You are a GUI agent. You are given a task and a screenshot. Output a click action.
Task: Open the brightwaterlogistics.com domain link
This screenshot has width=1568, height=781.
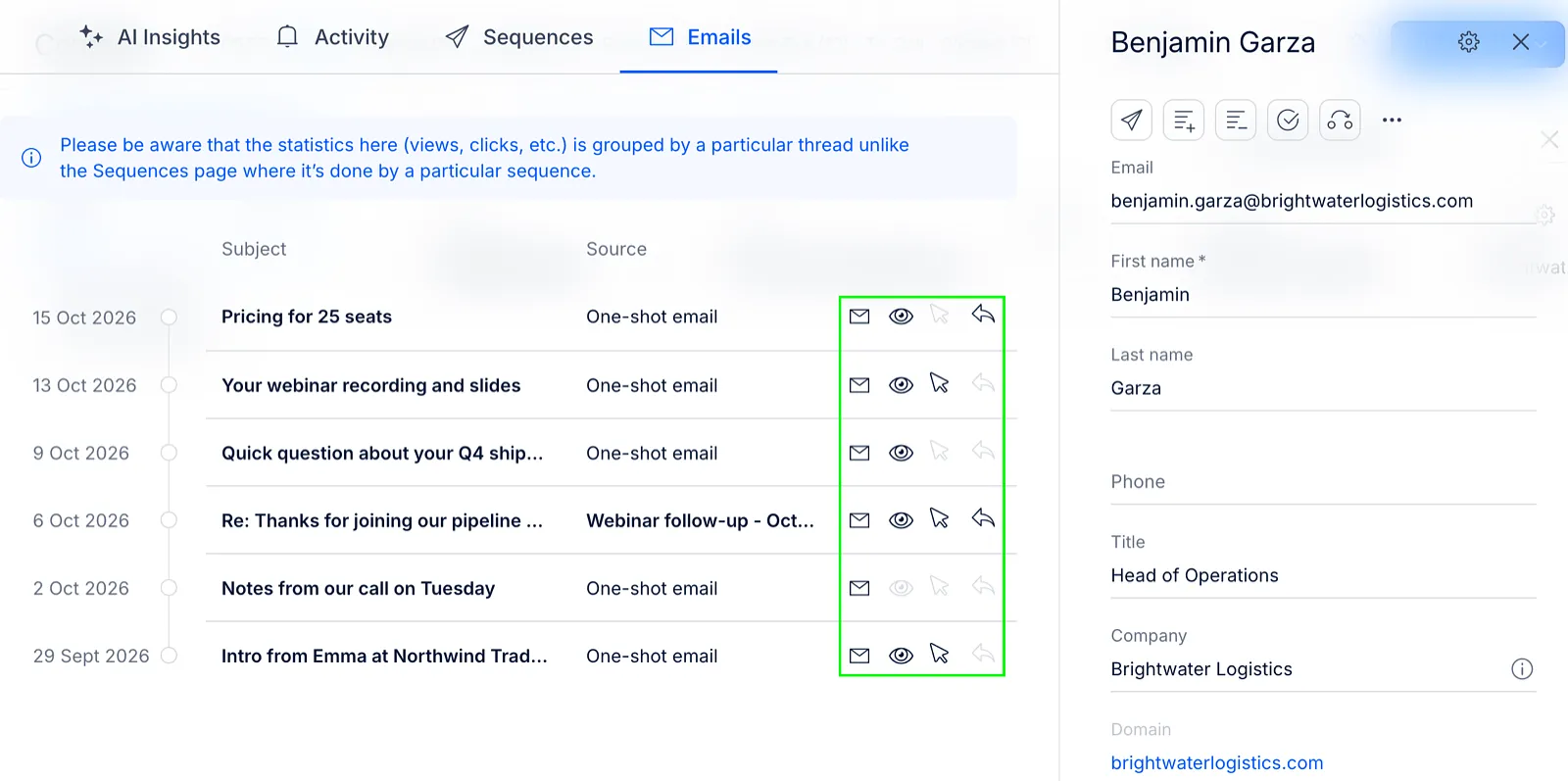click(x=1216, y=762)
